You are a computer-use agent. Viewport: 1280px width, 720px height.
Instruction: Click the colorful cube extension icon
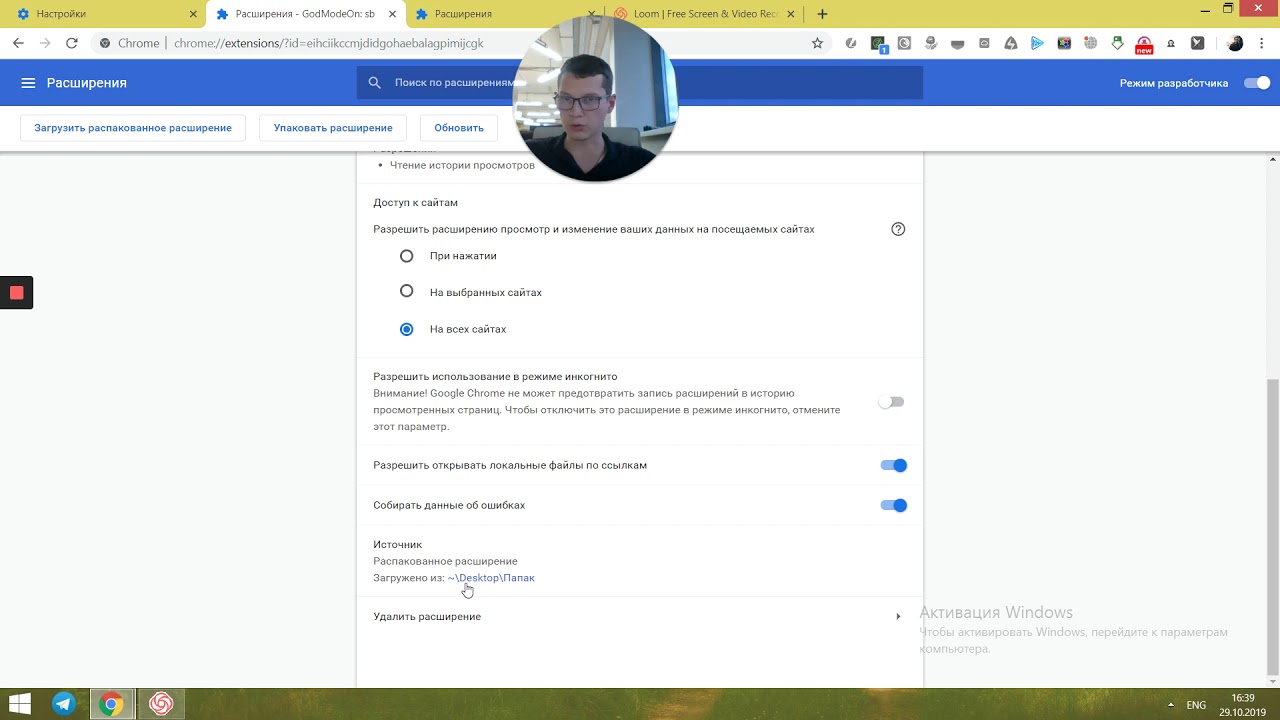(1064, 43)
